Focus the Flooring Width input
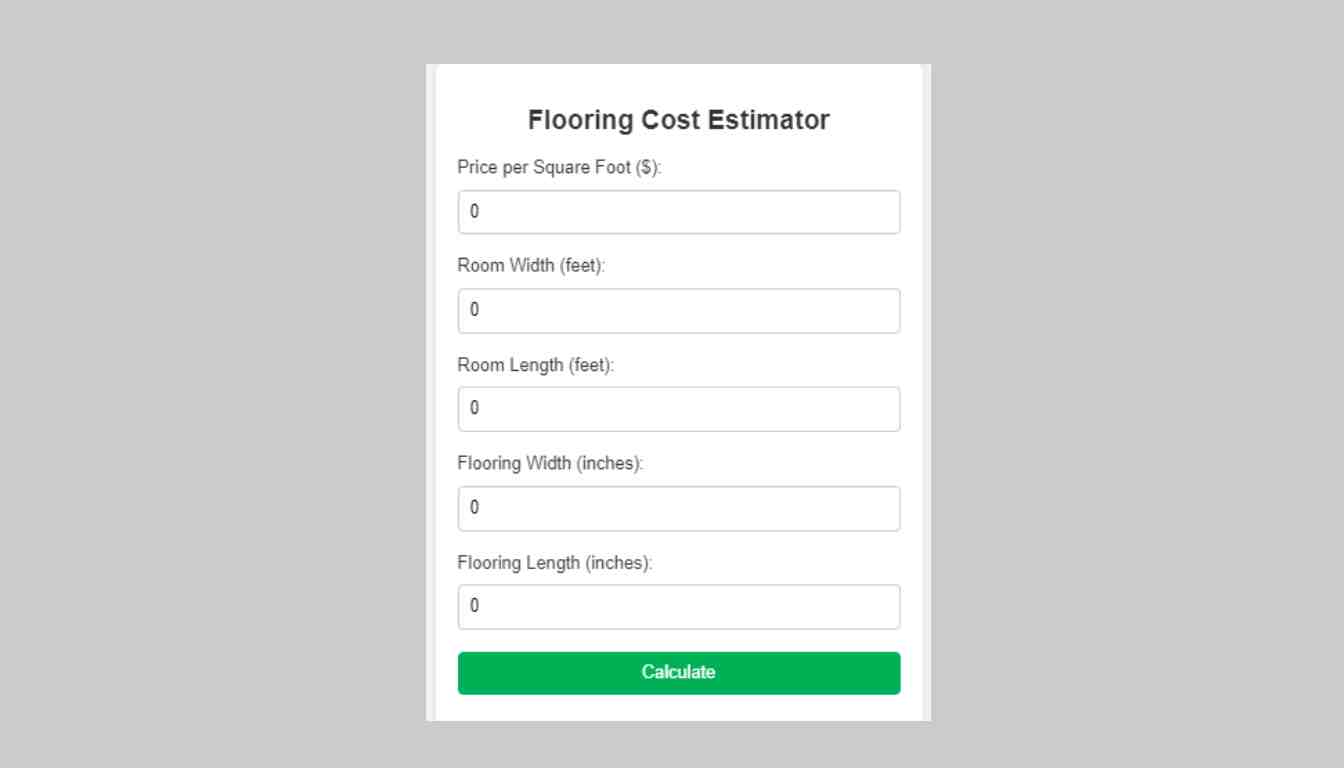Viewport: 1344px width, 768px height. tap(678, 508)
